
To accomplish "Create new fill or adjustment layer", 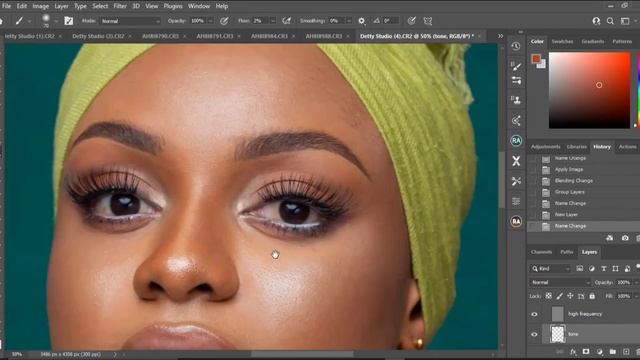I will click(x=599, y=352).
